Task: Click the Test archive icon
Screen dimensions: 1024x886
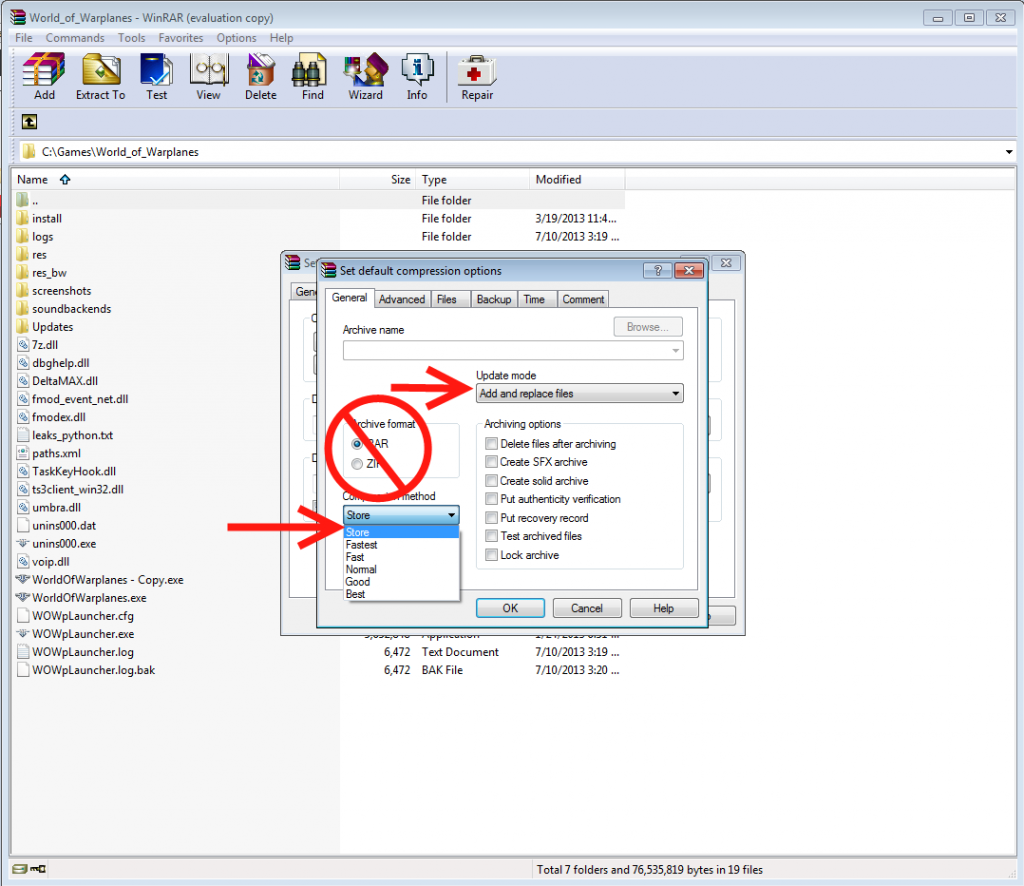Action: (156, 70)
